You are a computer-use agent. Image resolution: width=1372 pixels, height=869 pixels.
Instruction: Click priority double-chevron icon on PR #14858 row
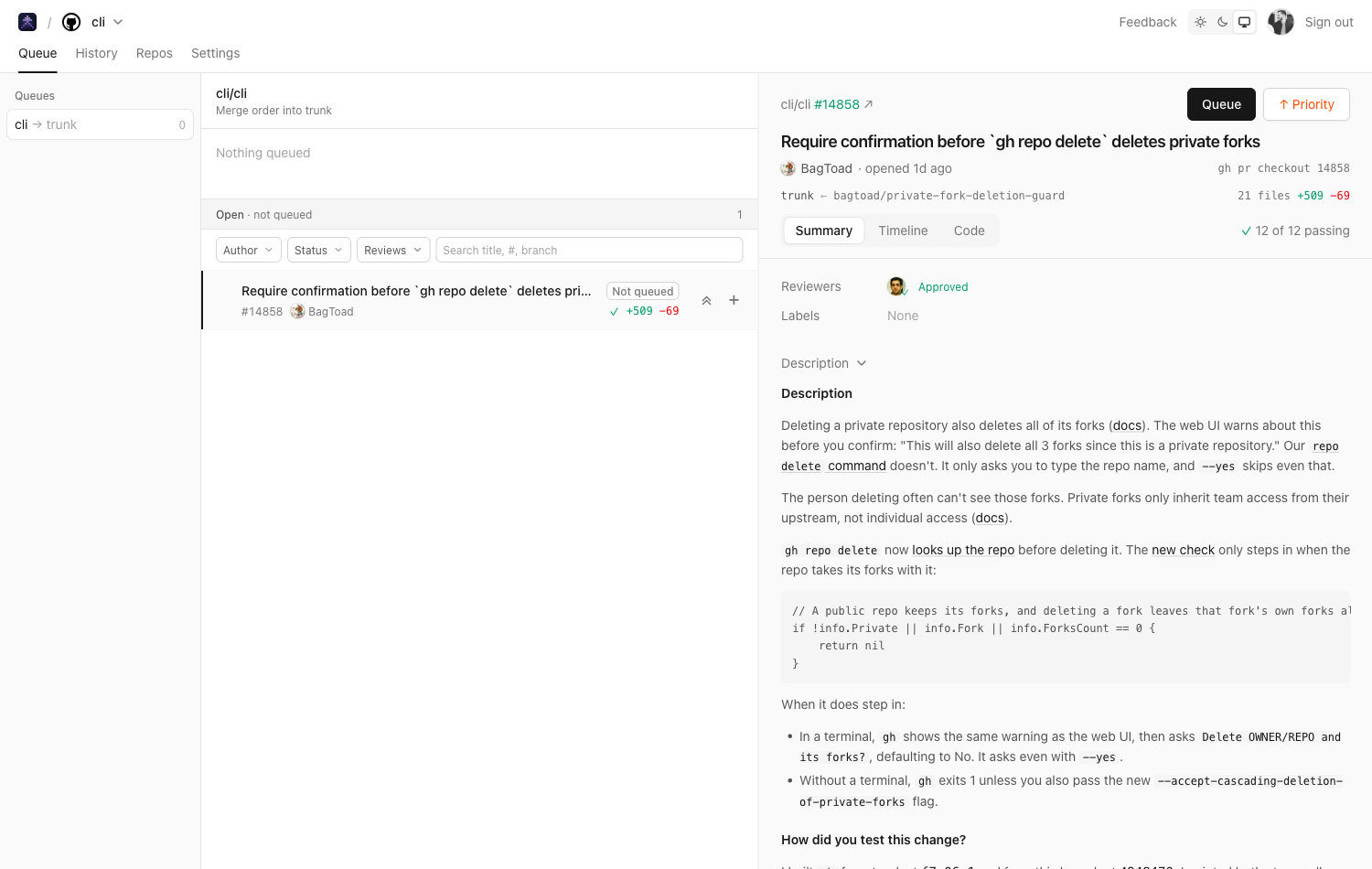706,300
